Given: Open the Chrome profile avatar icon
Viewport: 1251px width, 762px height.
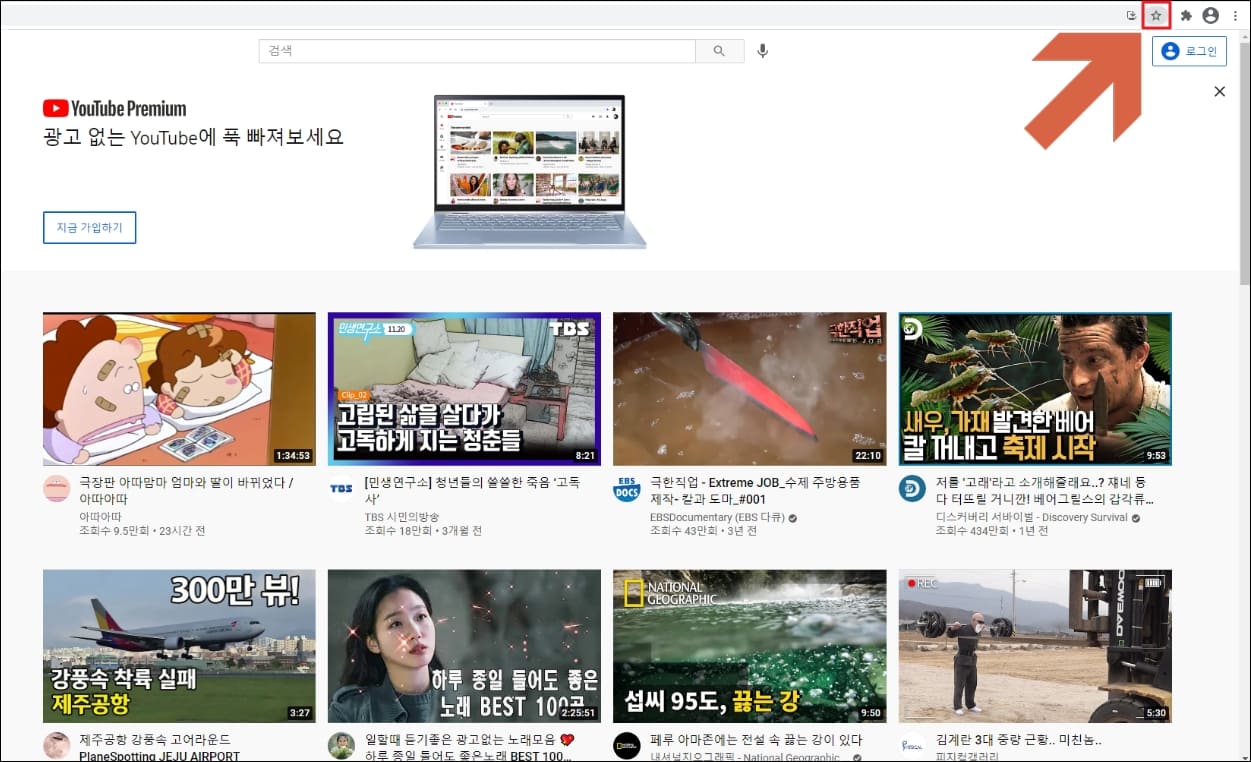Looking at the screenshot, I should click(1211, 15).
